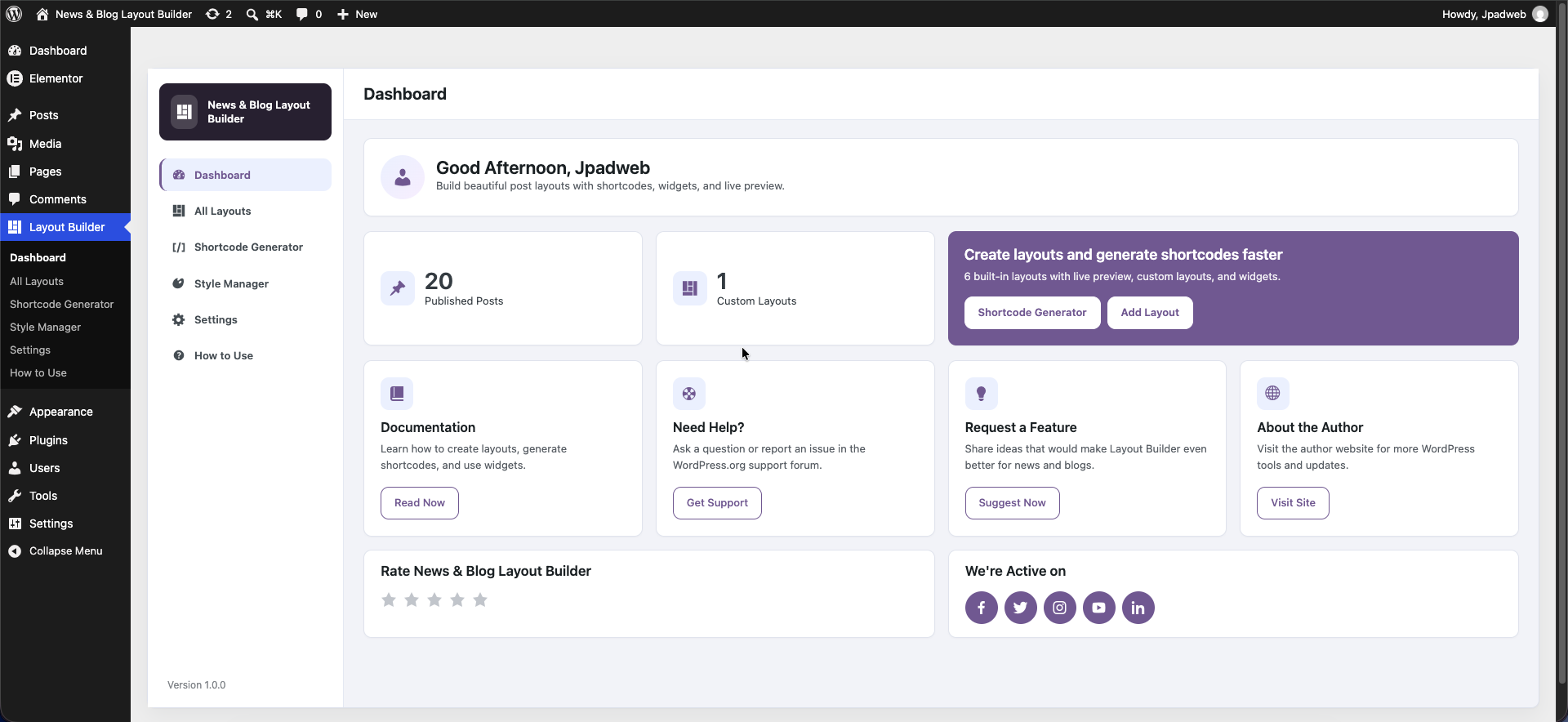This screenshot has width=1568, height=722.
Task: Open Comments in admin menu
Action: (65, 199)
